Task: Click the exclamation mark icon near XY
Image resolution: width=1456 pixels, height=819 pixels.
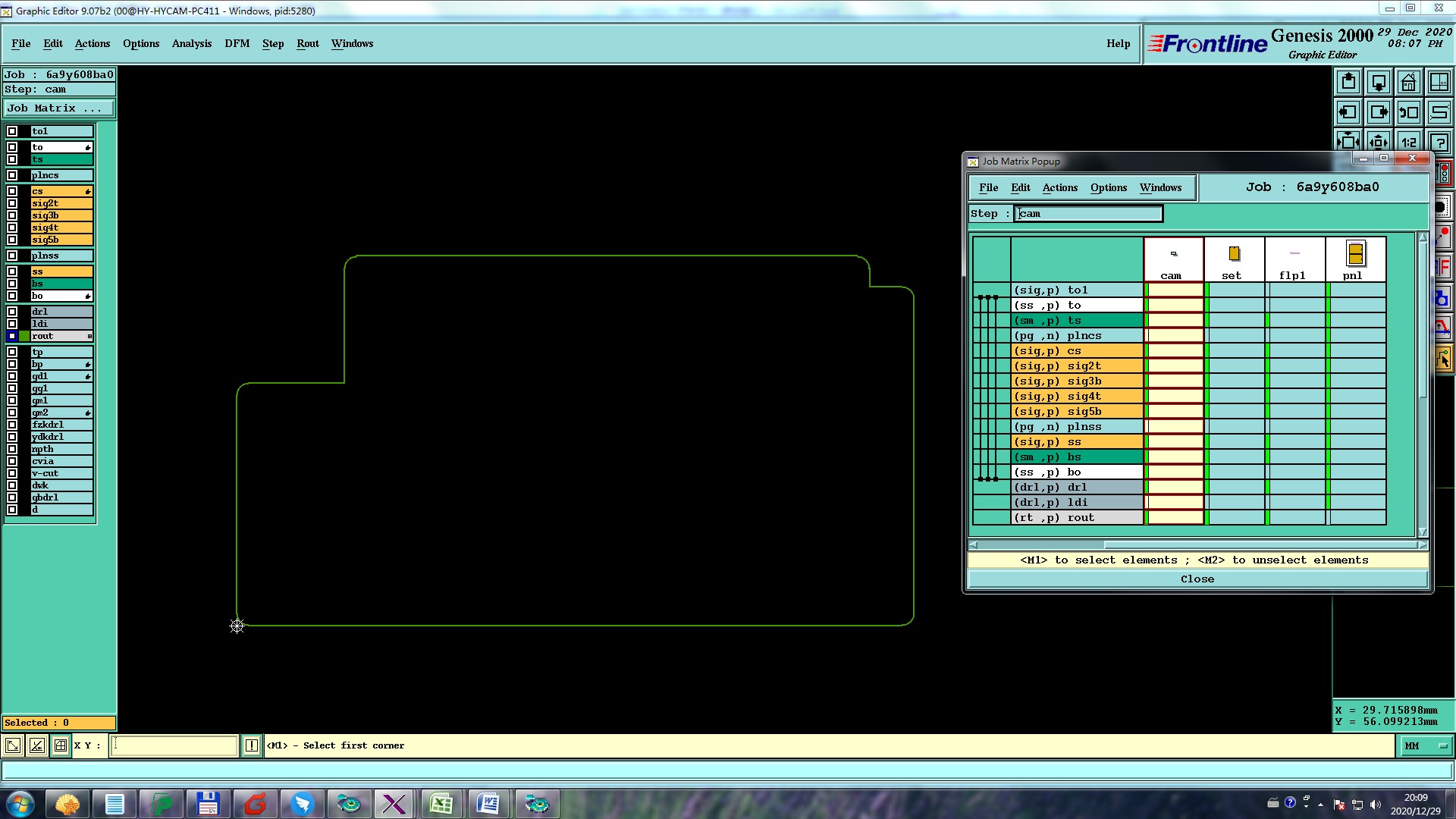Action: 252,745
